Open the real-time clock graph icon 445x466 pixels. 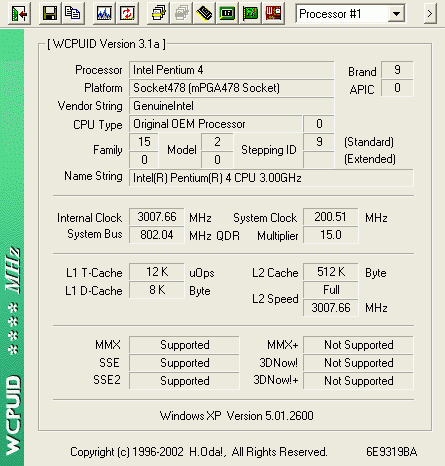pos(104,14)
